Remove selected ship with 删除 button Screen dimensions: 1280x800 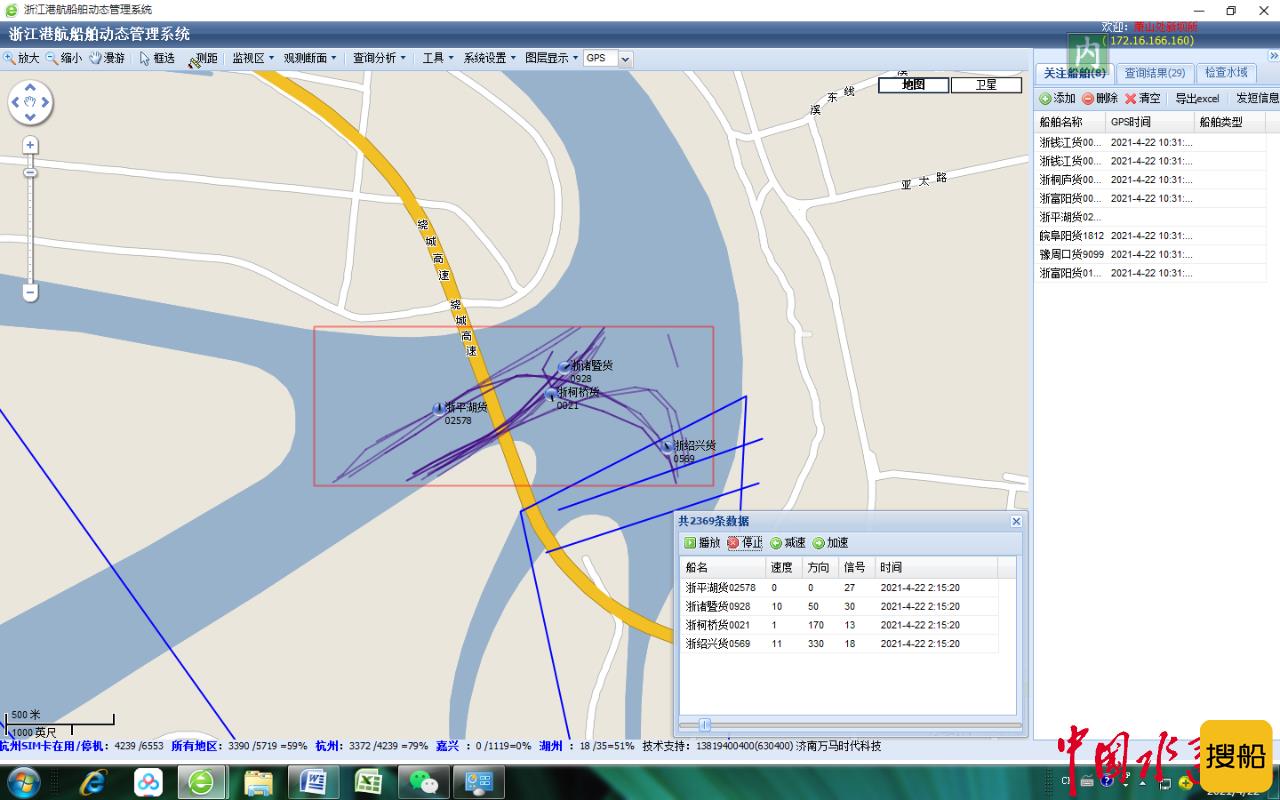click(x=1099, y=98)
